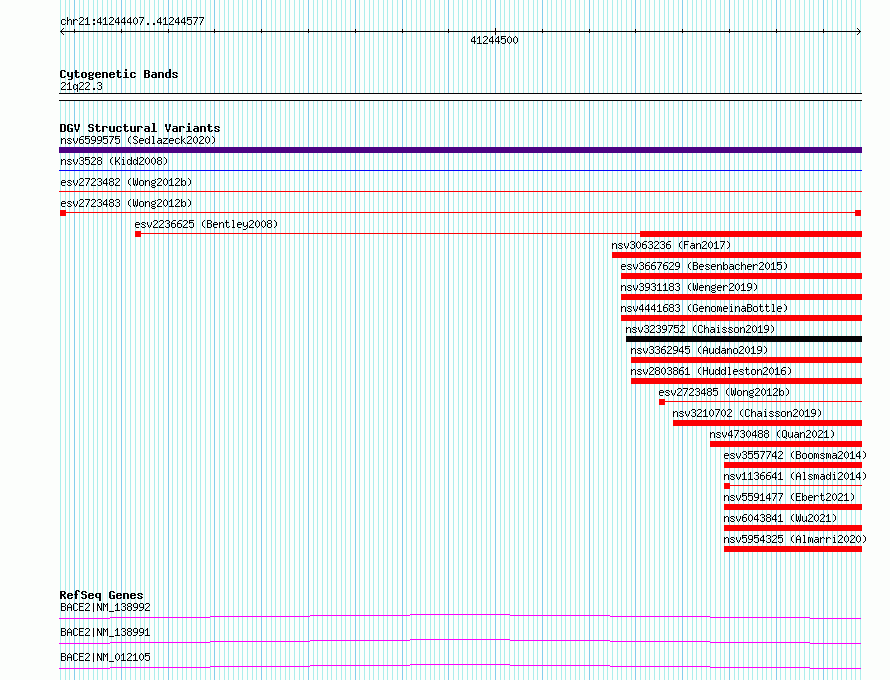The image size is (890, 680).
Task: Click the RefSeq Genes track title
Action: (101, 595)
